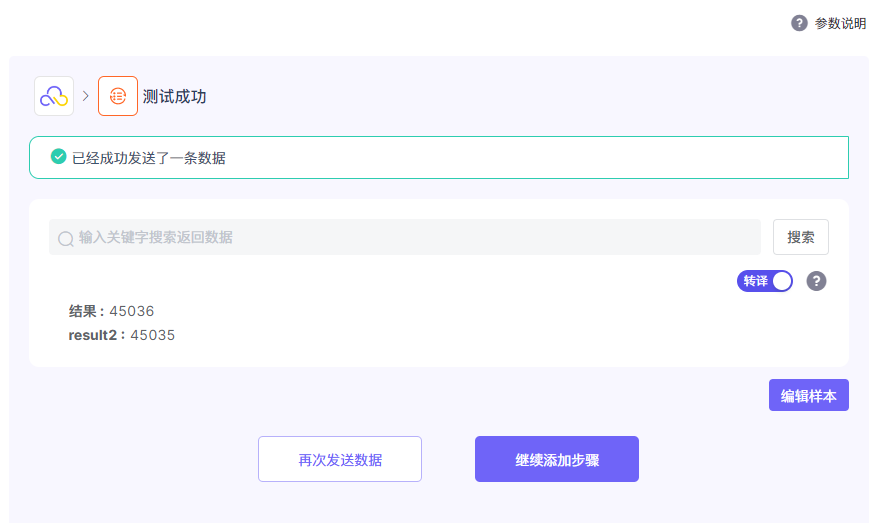This screenshot has height=523, width=873.
Task: Click the 测试成功 title text
Action: click(x=174, y=96)
